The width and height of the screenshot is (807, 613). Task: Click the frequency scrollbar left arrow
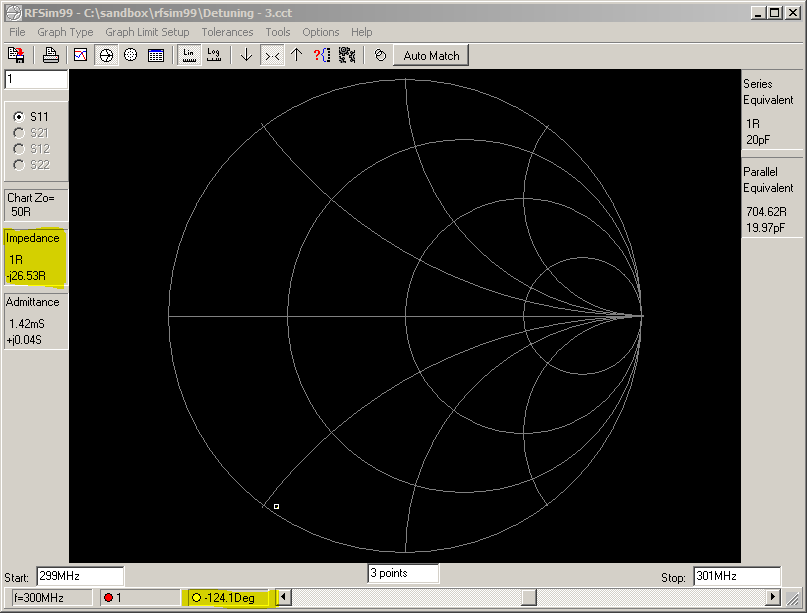[x=284, y=598]
